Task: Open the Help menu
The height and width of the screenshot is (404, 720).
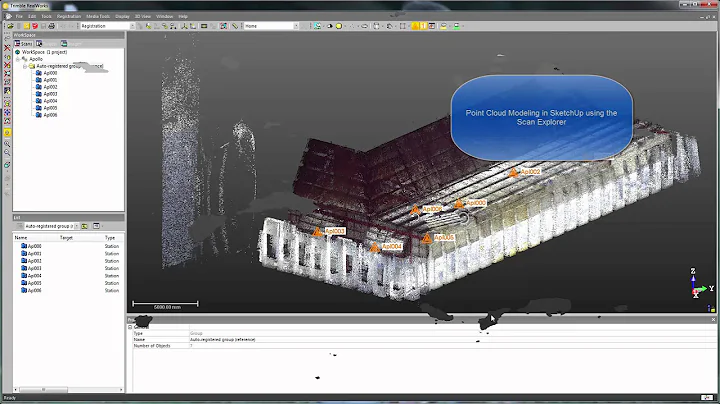Action: 183,16
